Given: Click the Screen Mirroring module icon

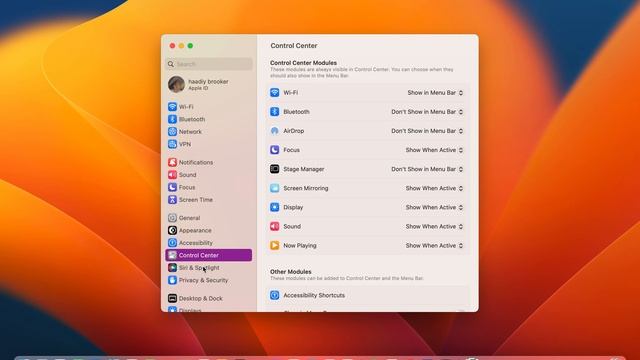Looking at the screenshot, I should tap(274, 188).
